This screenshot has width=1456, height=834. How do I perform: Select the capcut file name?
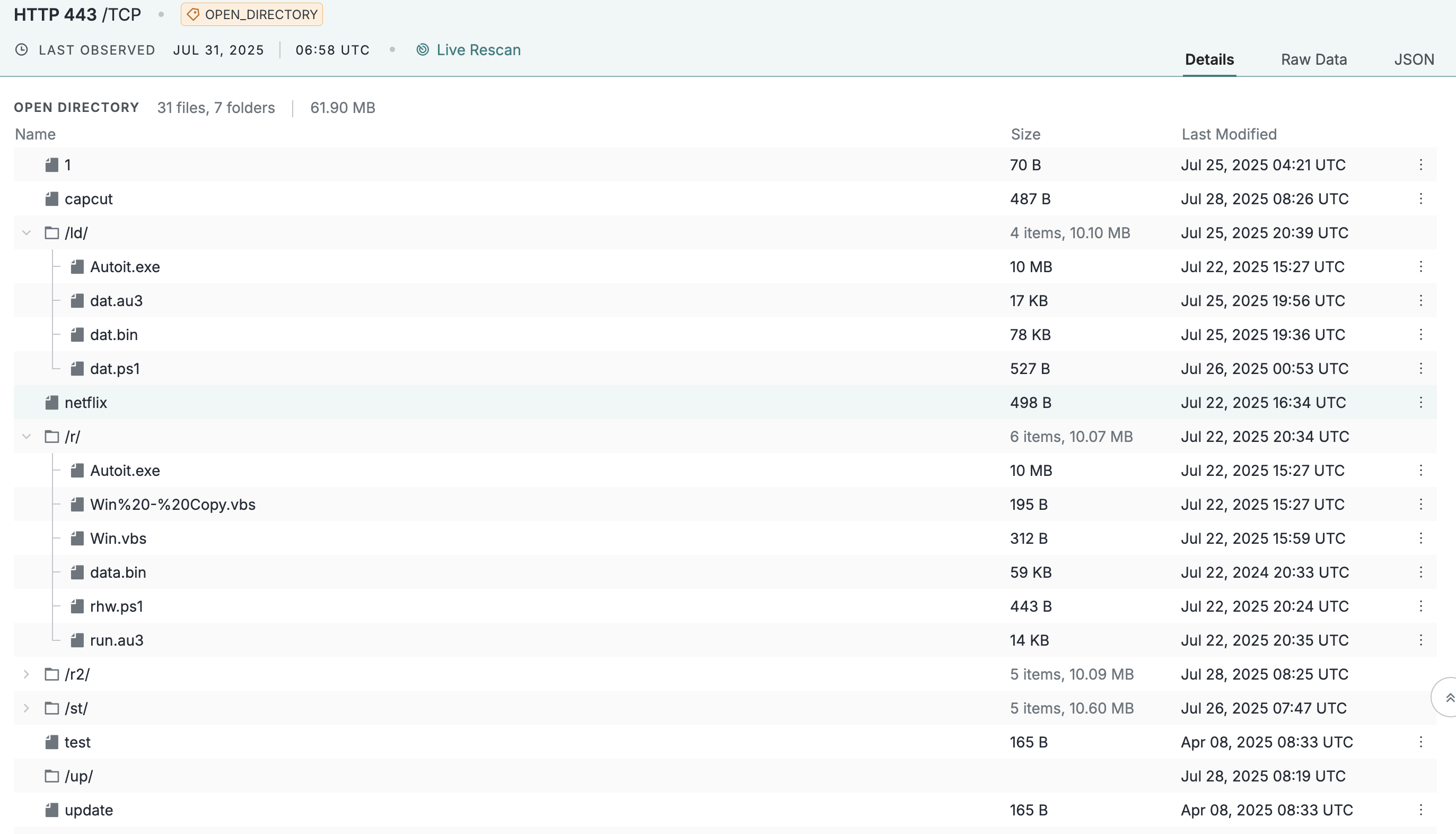coord(89,199)
